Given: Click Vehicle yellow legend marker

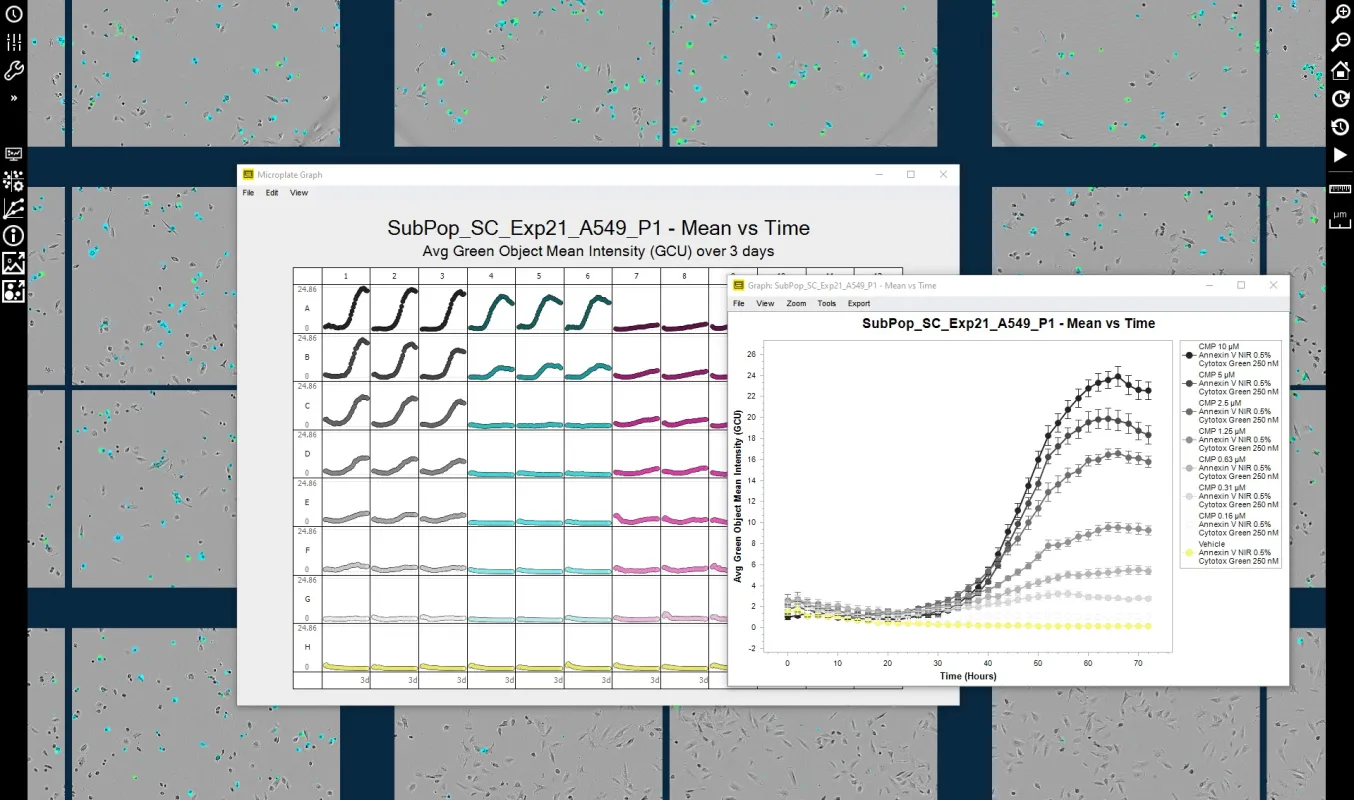Looking at the screenshot, I should click(x=1189, y=552).
